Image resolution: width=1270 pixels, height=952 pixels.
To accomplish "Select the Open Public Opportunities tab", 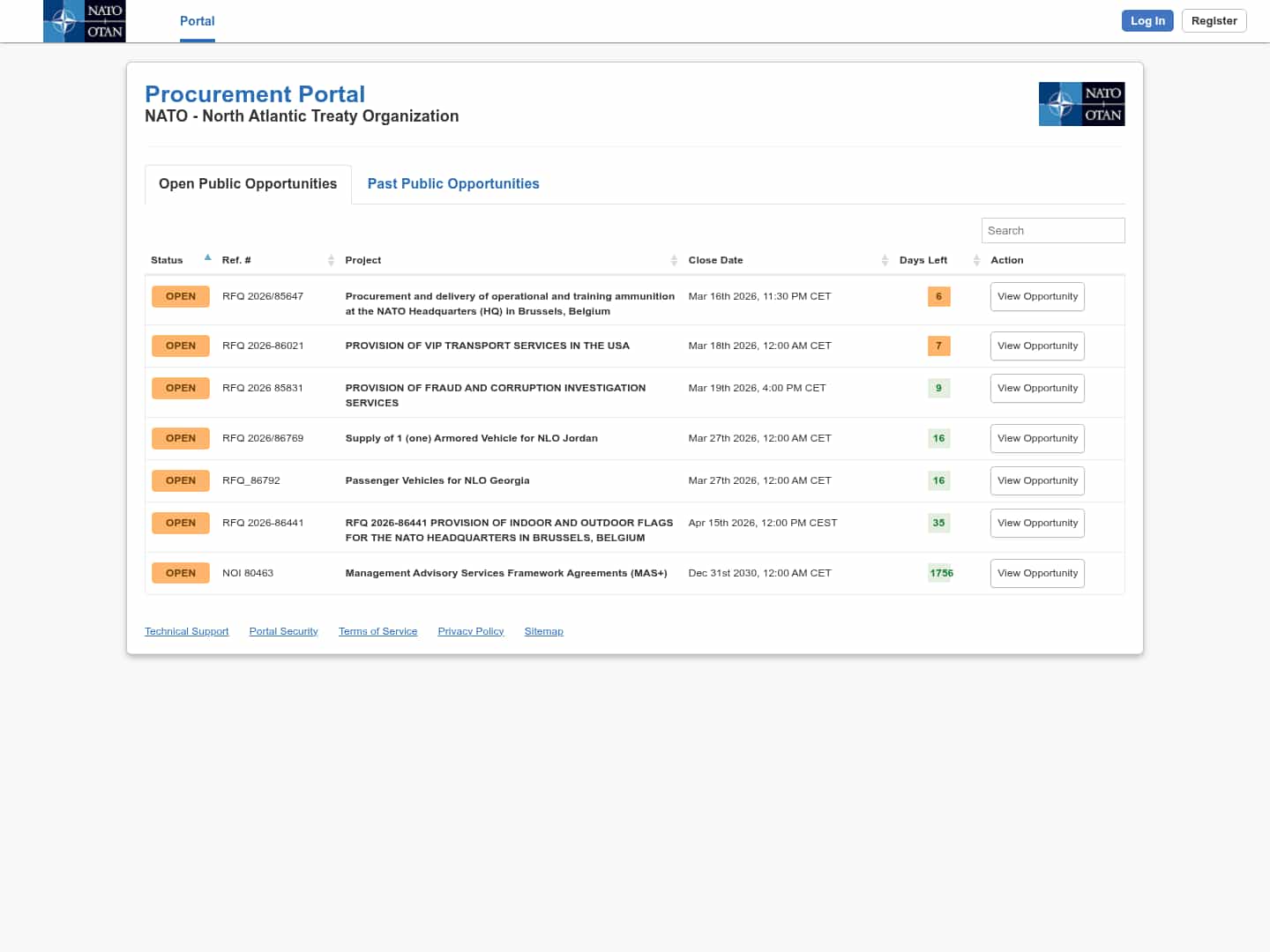I will pos(248,184).
